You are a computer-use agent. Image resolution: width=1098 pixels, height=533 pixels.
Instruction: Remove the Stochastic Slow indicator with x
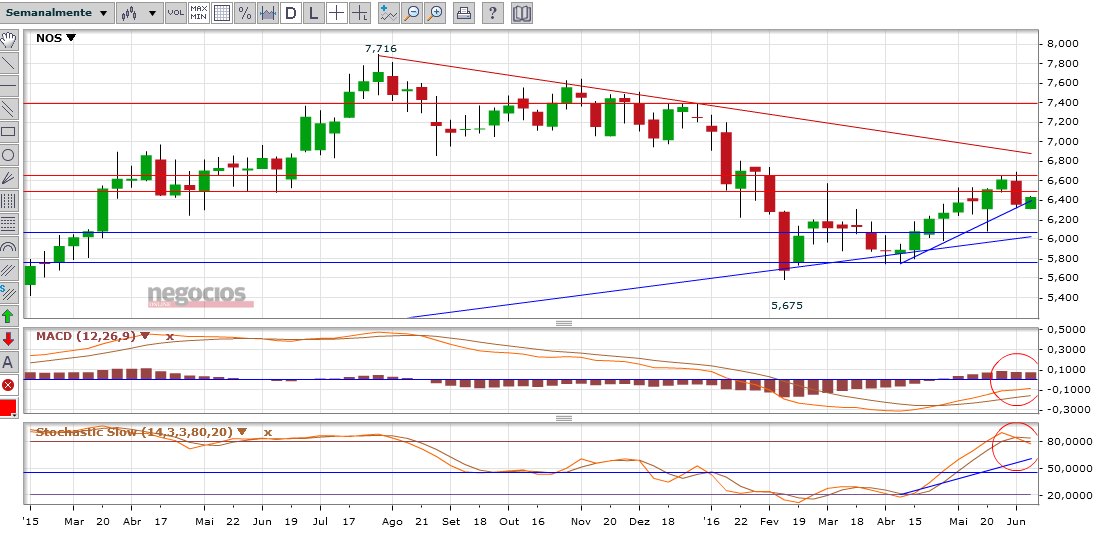point(267,433)
